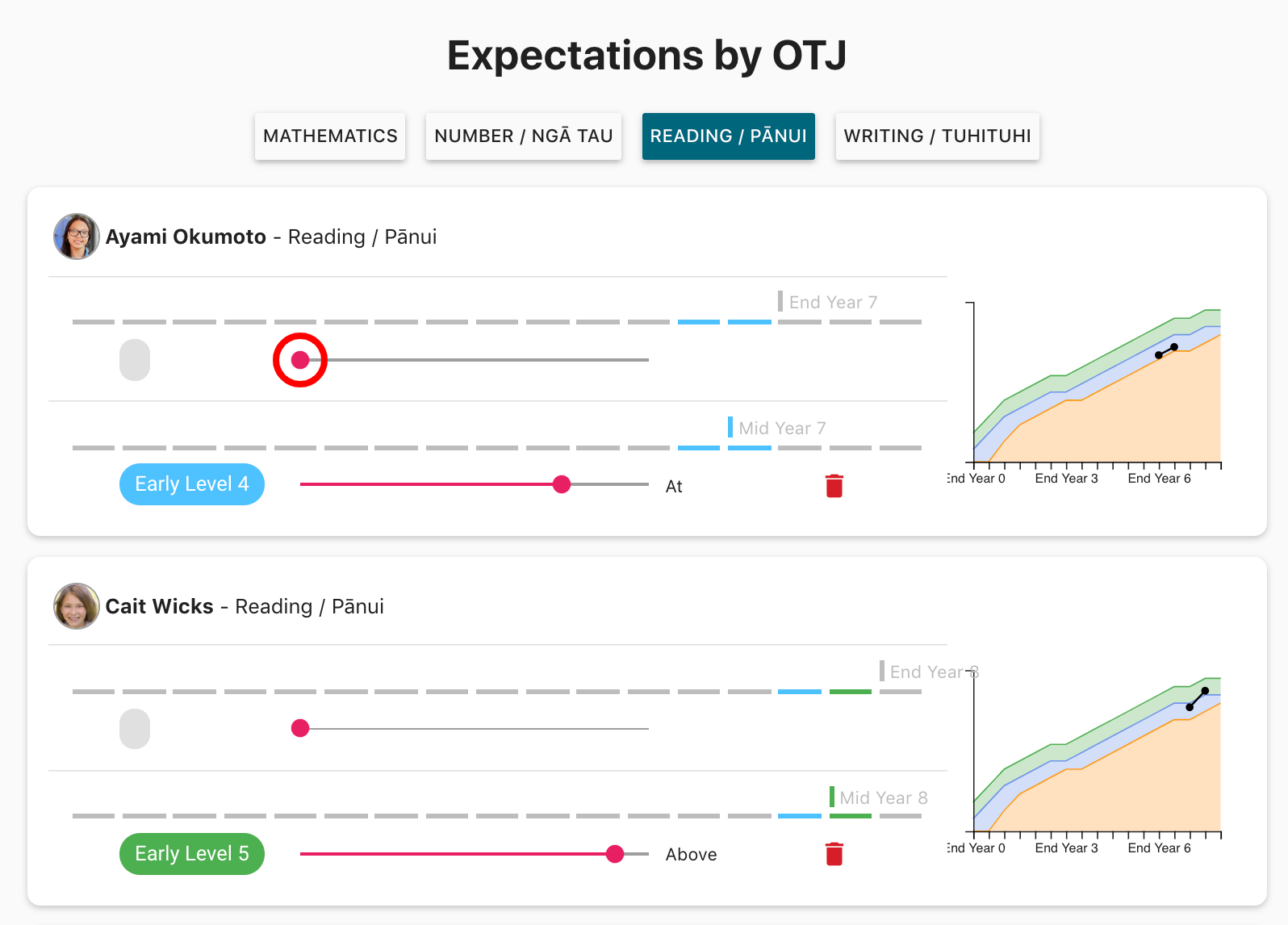1288x925 pixels.
Task: Delete Ayami Okumoto's Early Level 4 judgement
Action: click(x=834, y=486)
